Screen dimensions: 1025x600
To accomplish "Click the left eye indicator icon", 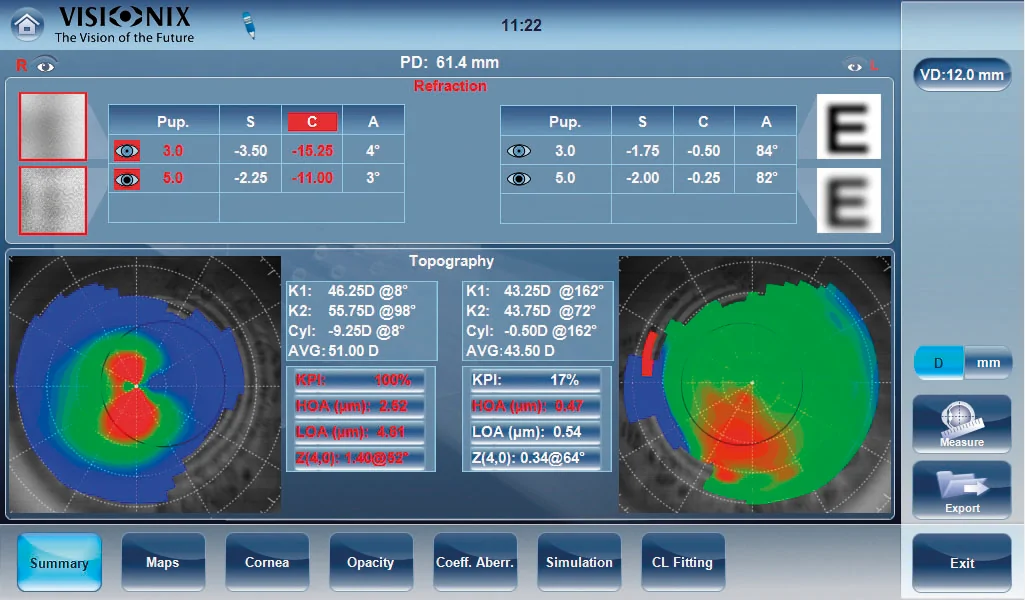I will click(x=854, y=67).
